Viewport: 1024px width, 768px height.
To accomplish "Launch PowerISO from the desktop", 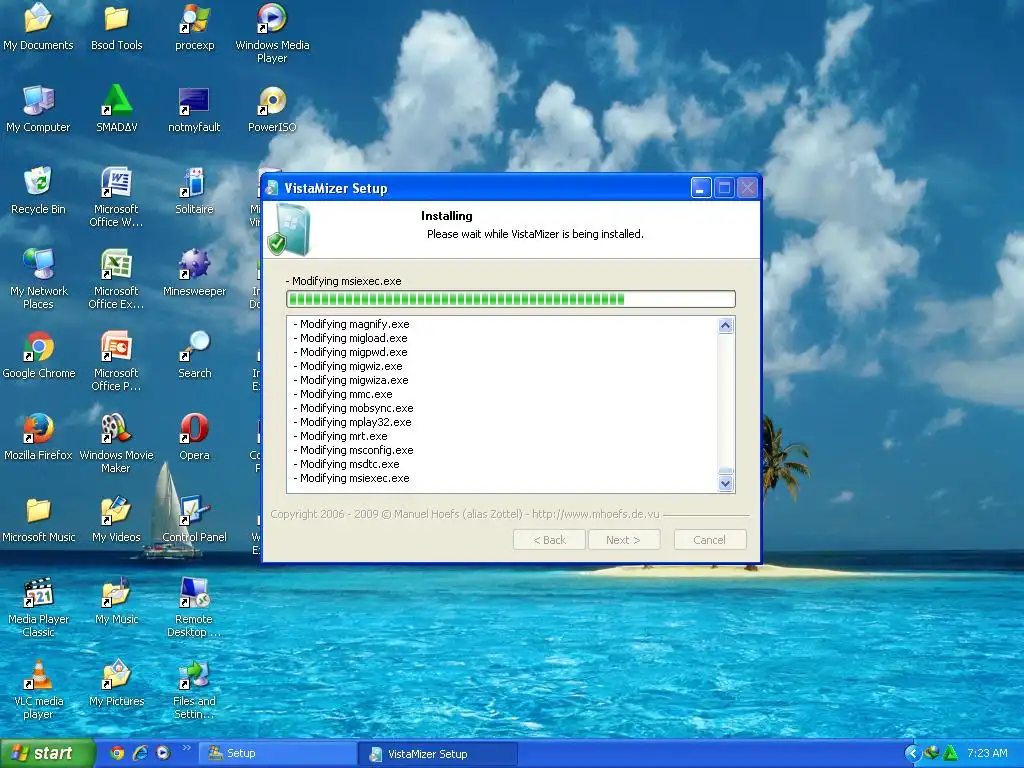I will click(272, 109).
